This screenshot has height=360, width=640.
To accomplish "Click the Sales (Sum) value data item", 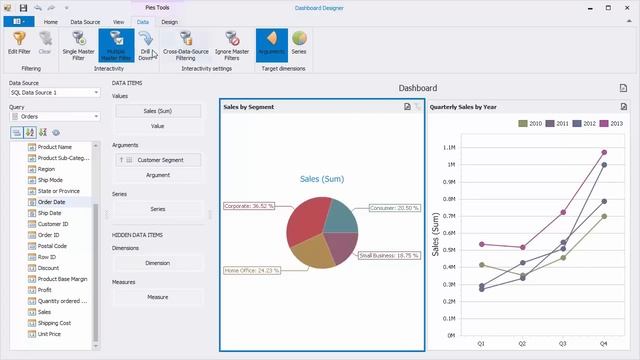I will (x=158, y=111).
